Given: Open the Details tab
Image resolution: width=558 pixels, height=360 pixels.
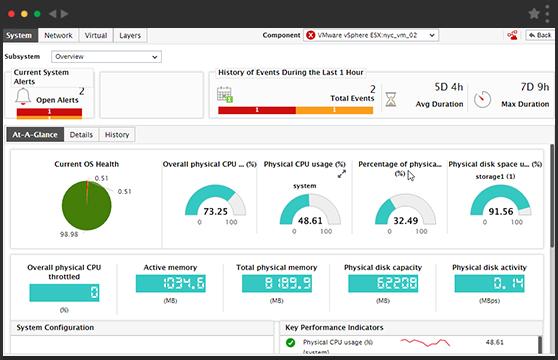Looking at the screenshot, I should click(81, 135).
